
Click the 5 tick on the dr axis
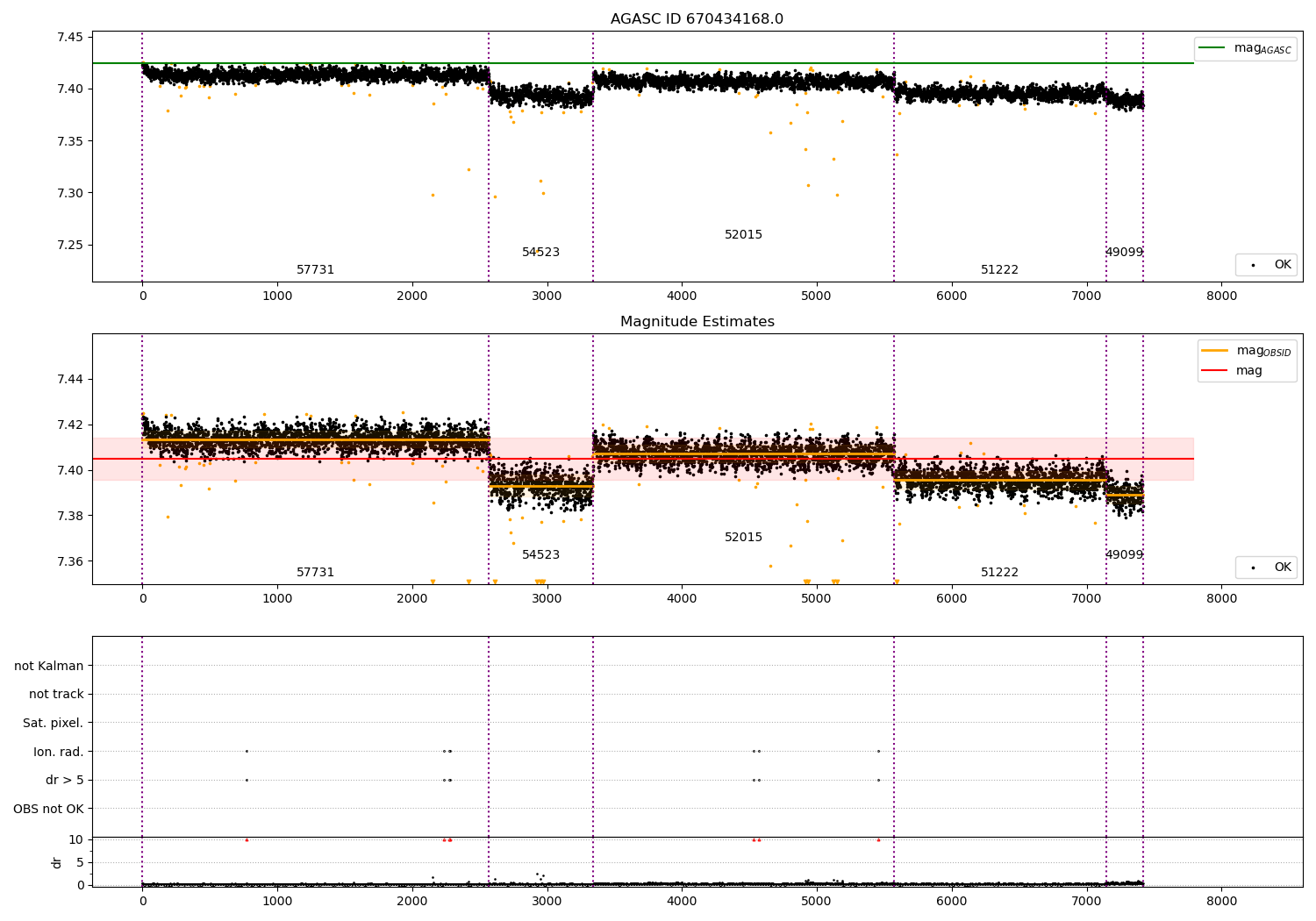click(x=80, y=862)
